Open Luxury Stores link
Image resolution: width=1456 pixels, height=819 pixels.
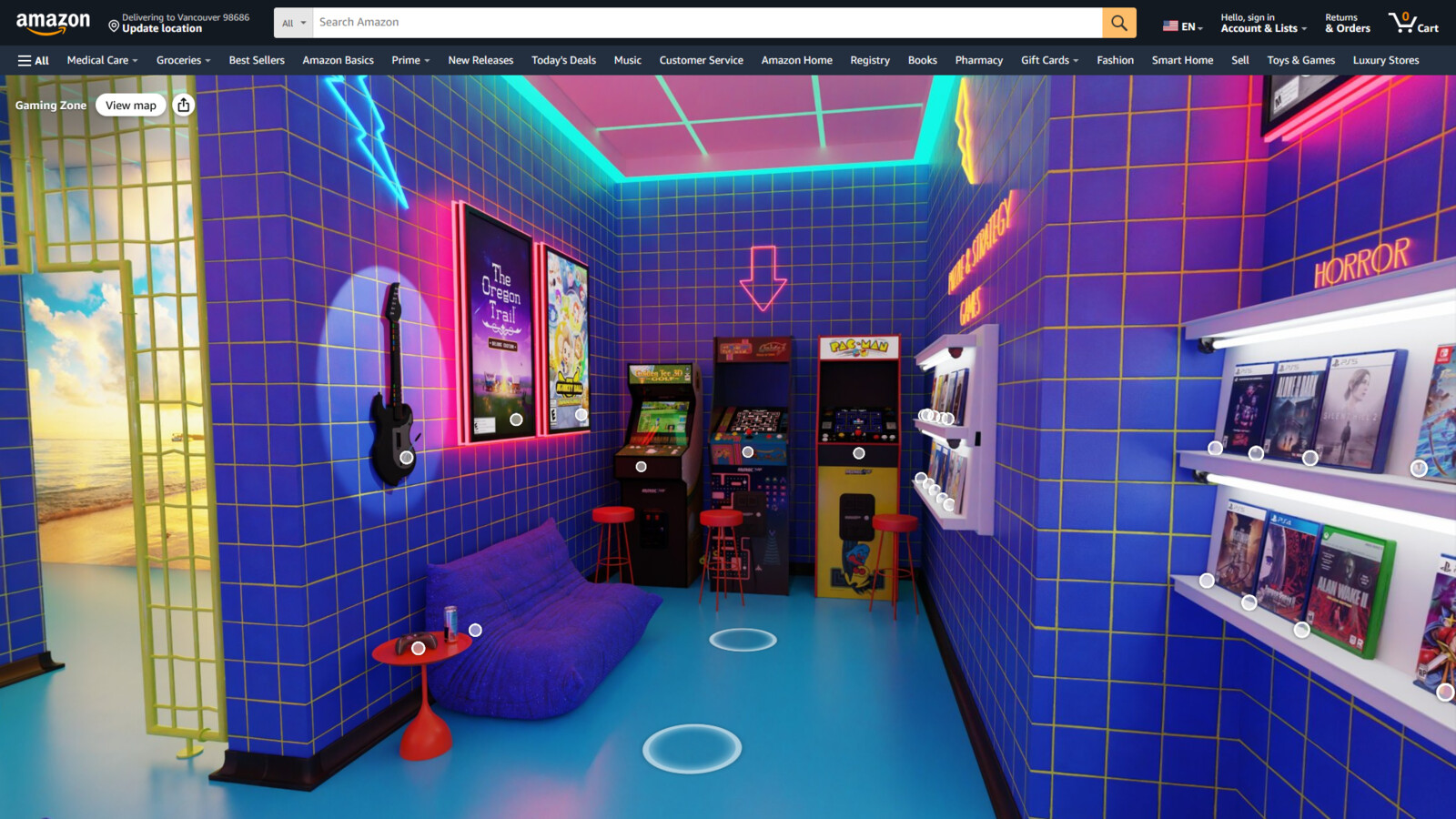coord(1385,60)
